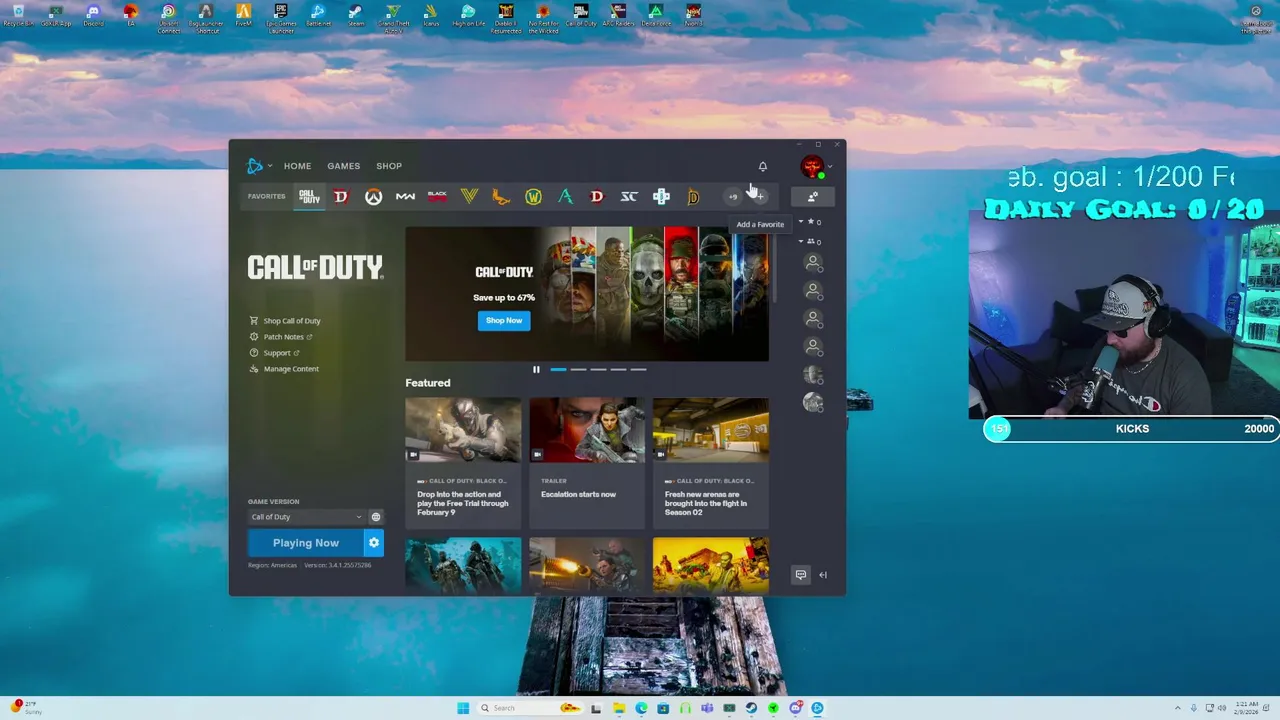Viewport: 1280px width, 720px height.
Task: Open the Discord desktop shortcut
Action: coord(93,16)
